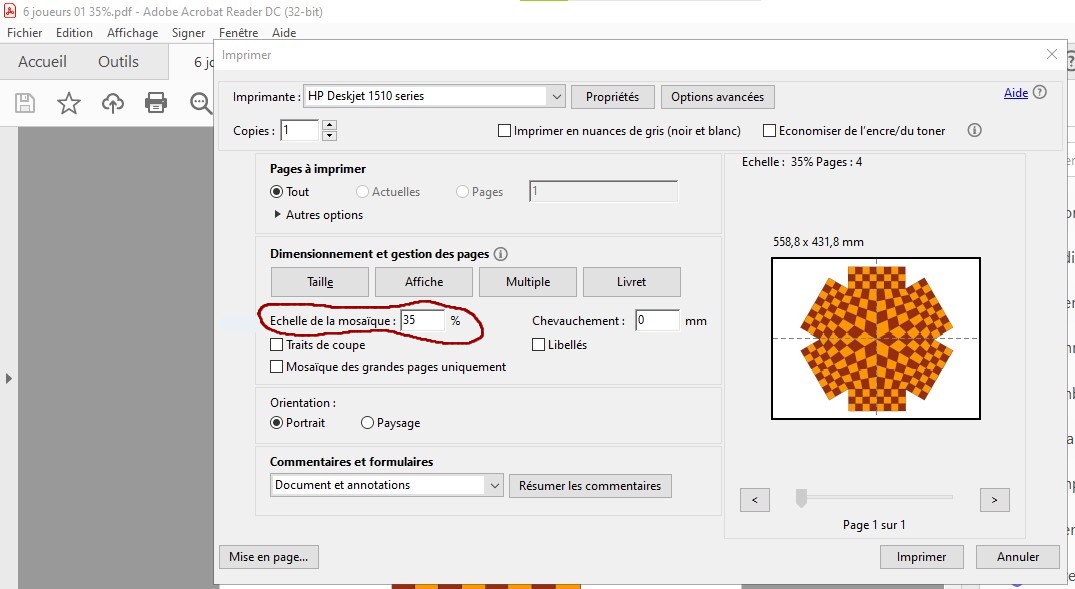
Task: Click the Propriétés button
Action: [x=612, y=97]
